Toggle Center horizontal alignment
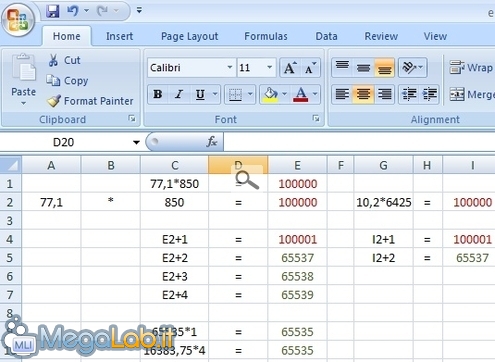This screenshot has height=362, width=495. [x=363, y=94]
